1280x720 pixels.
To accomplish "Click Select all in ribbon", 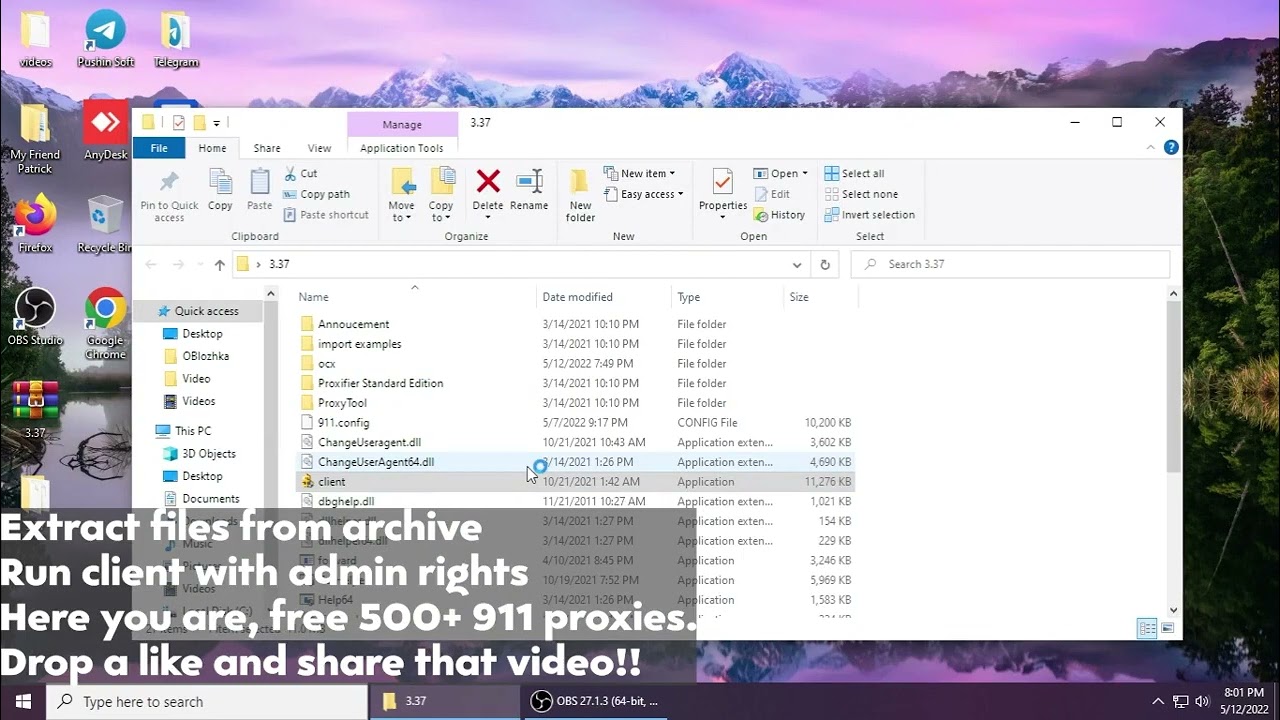I will pos(855,174).
